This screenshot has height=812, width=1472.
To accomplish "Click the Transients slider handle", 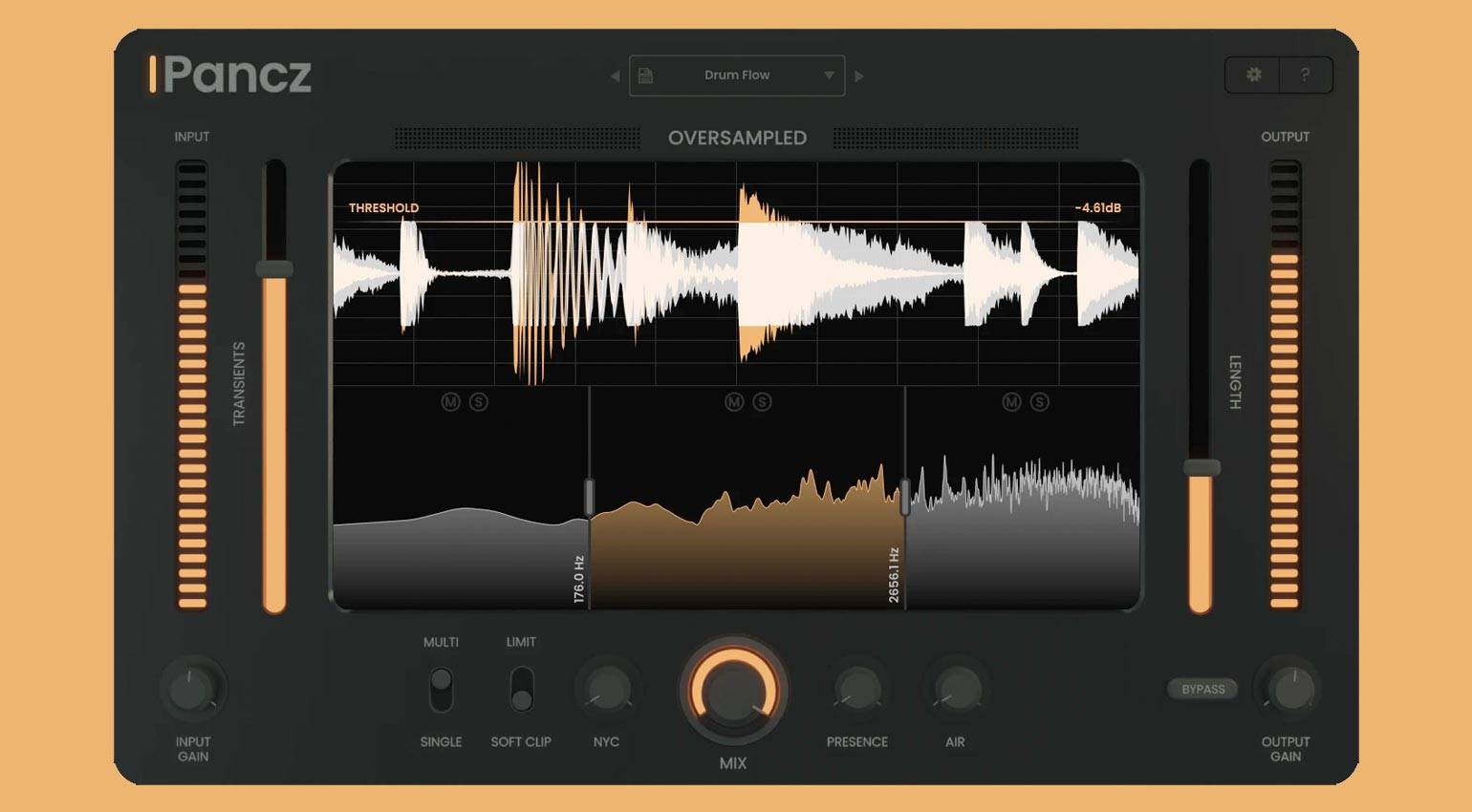I will (x=274, y=269).
